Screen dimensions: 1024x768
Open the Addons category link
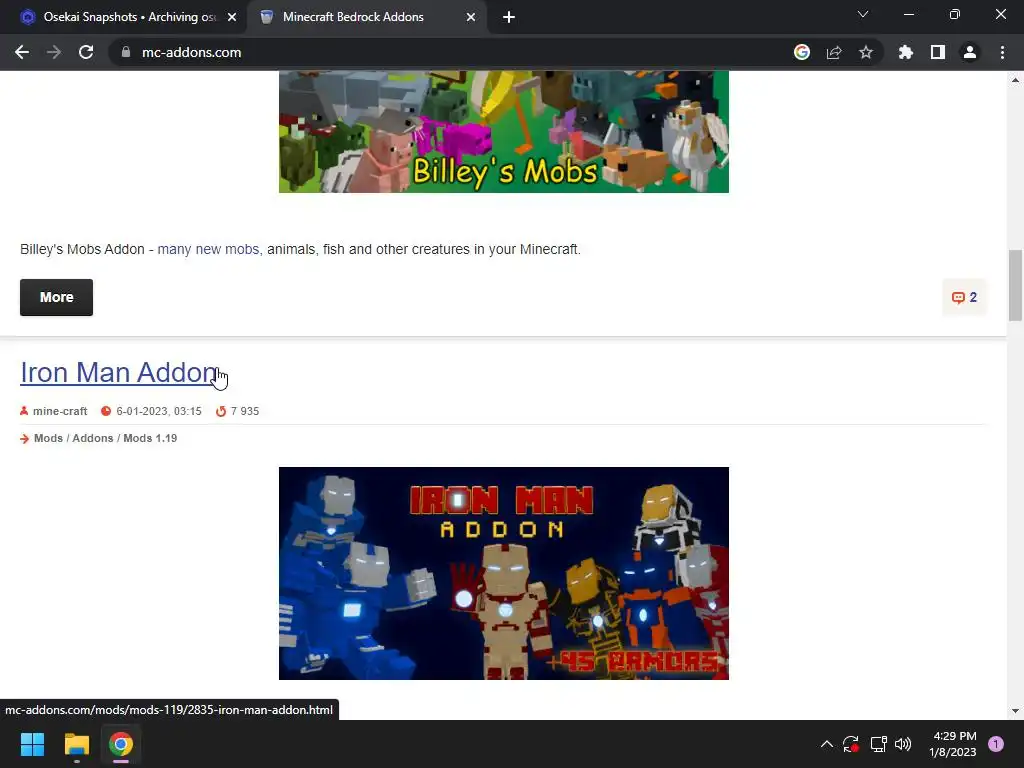point(93,438)
